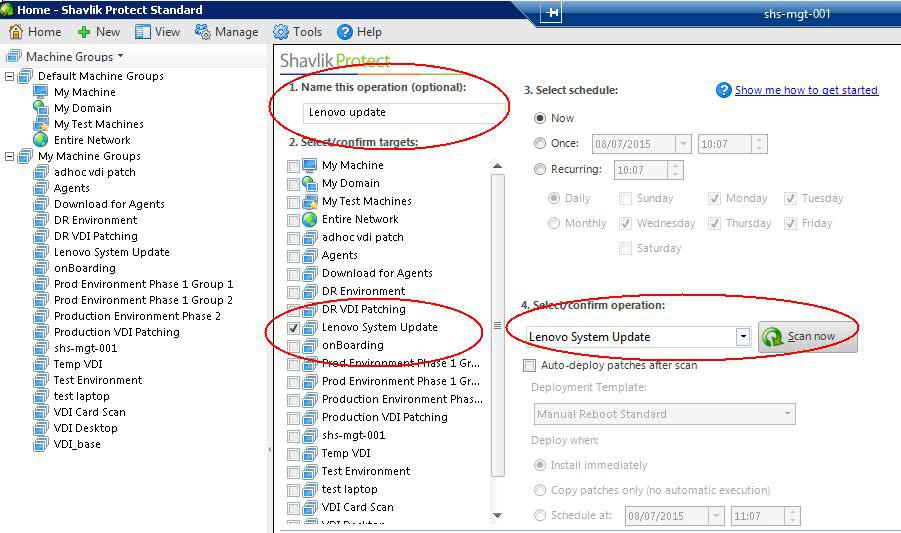Select the Once schedule radio button
This screenshot has height=533, width=901.
(540, 143)
